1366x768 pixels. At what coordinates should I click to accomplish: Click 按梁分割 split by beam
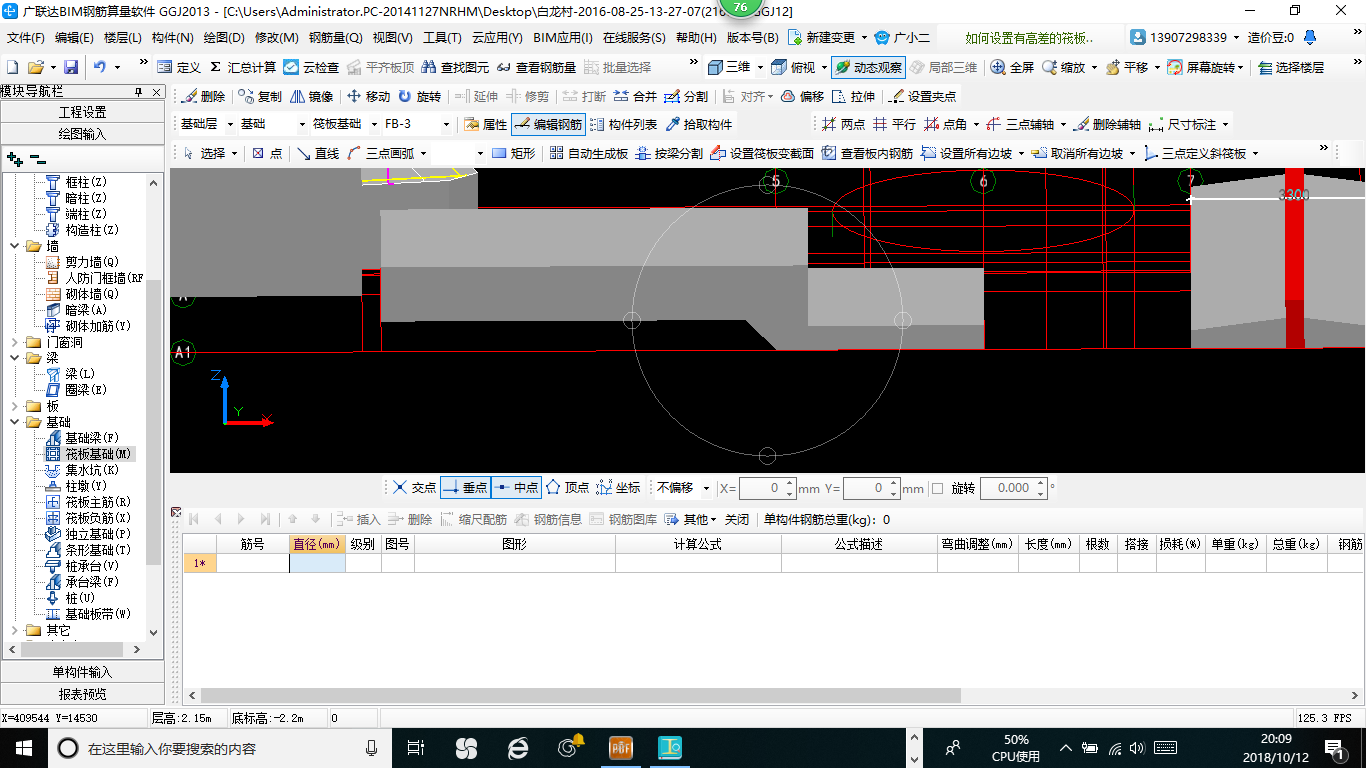[x=669, y=153]
